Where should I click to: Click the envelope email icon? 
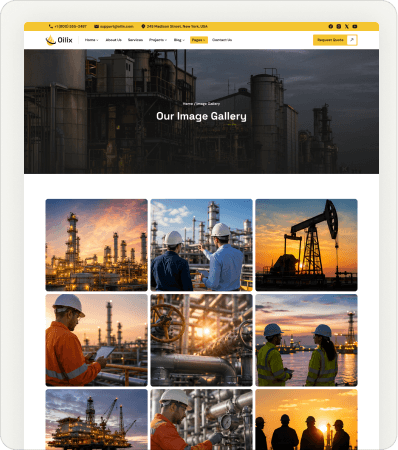pyautogui.click(x=96, y=26)
